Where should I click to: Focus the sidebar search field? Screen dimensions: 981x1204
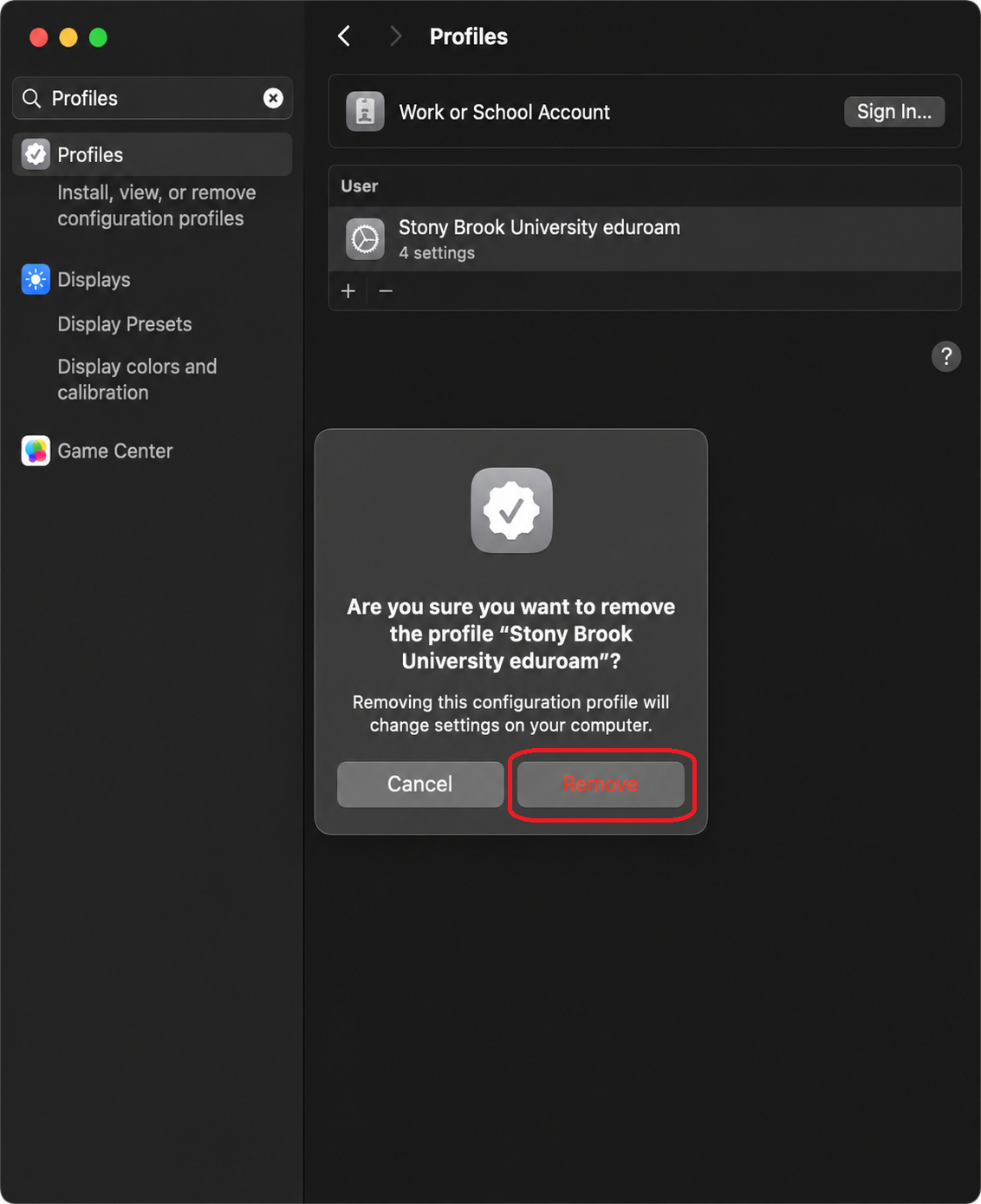153,98
